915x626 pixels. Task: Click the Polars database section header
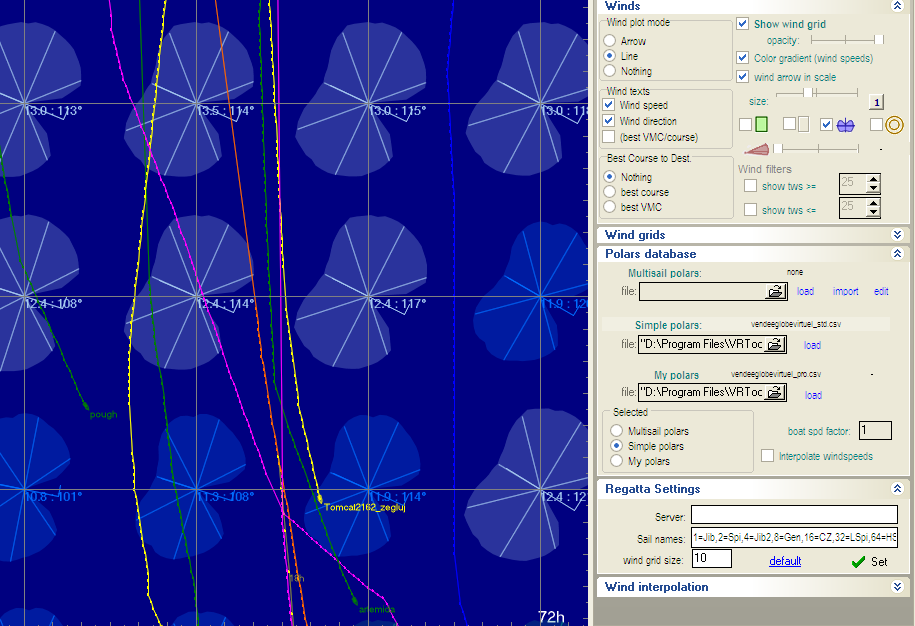(x=650, y=254)
